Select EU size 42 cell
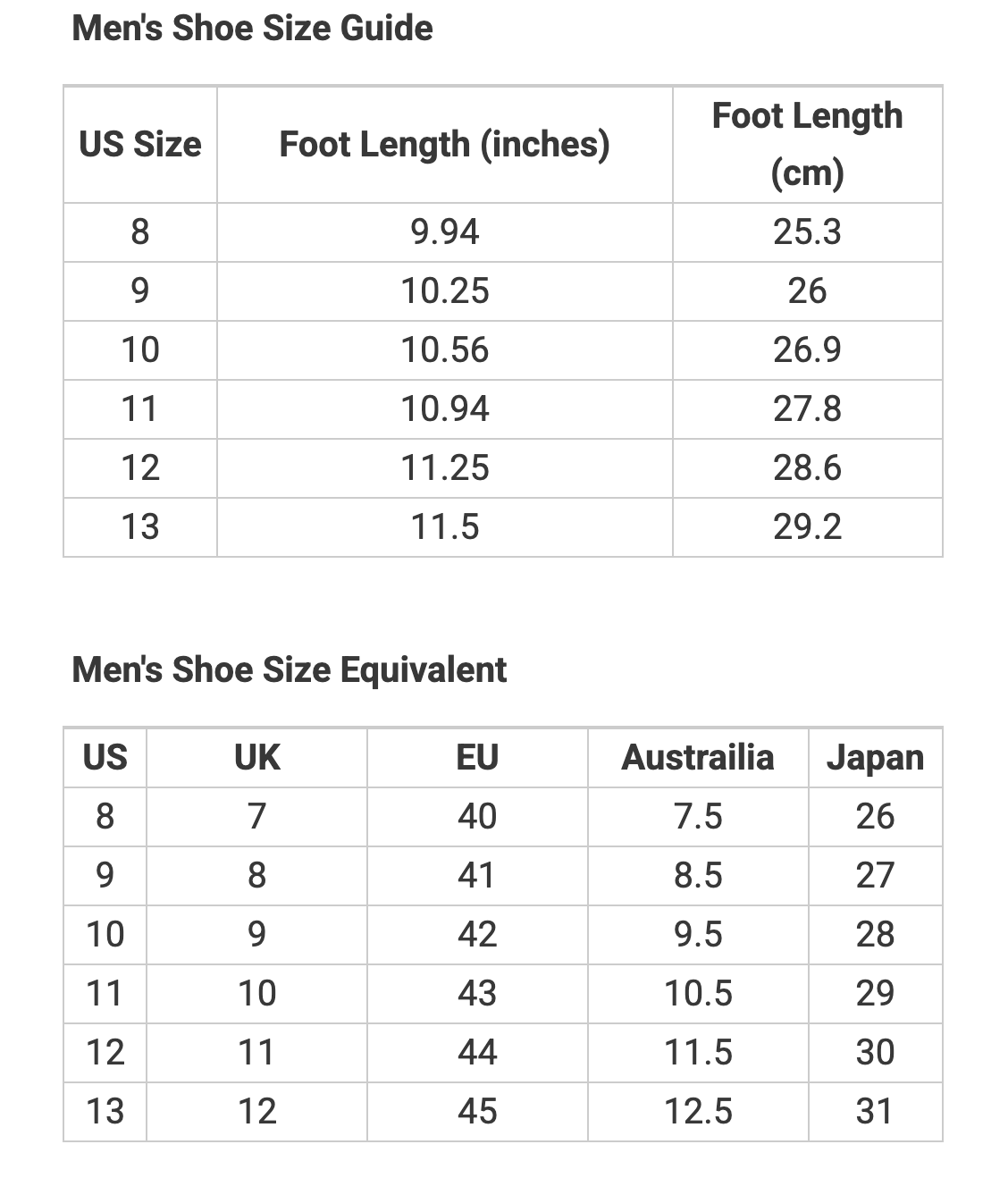This screenshot has width=1008, height=1178. pyautogui.click(x=477, y=935)
